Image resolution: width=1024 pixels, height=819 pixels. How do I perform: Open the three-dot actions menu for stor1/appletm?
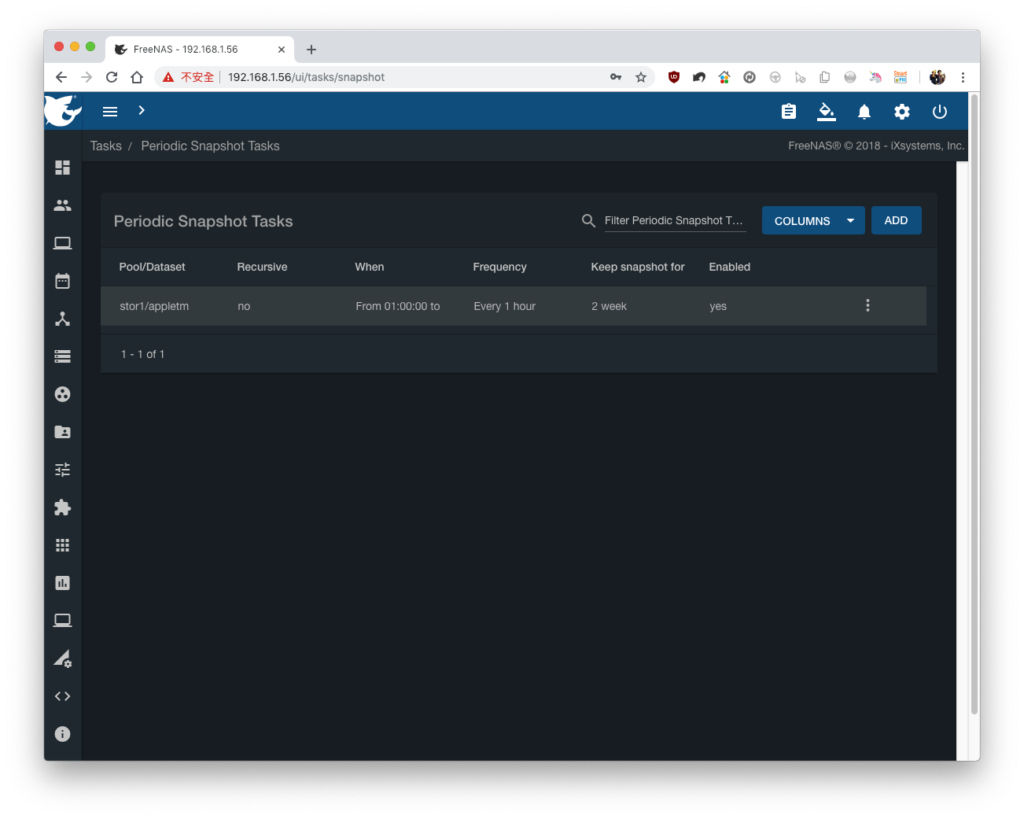(868, 306)
